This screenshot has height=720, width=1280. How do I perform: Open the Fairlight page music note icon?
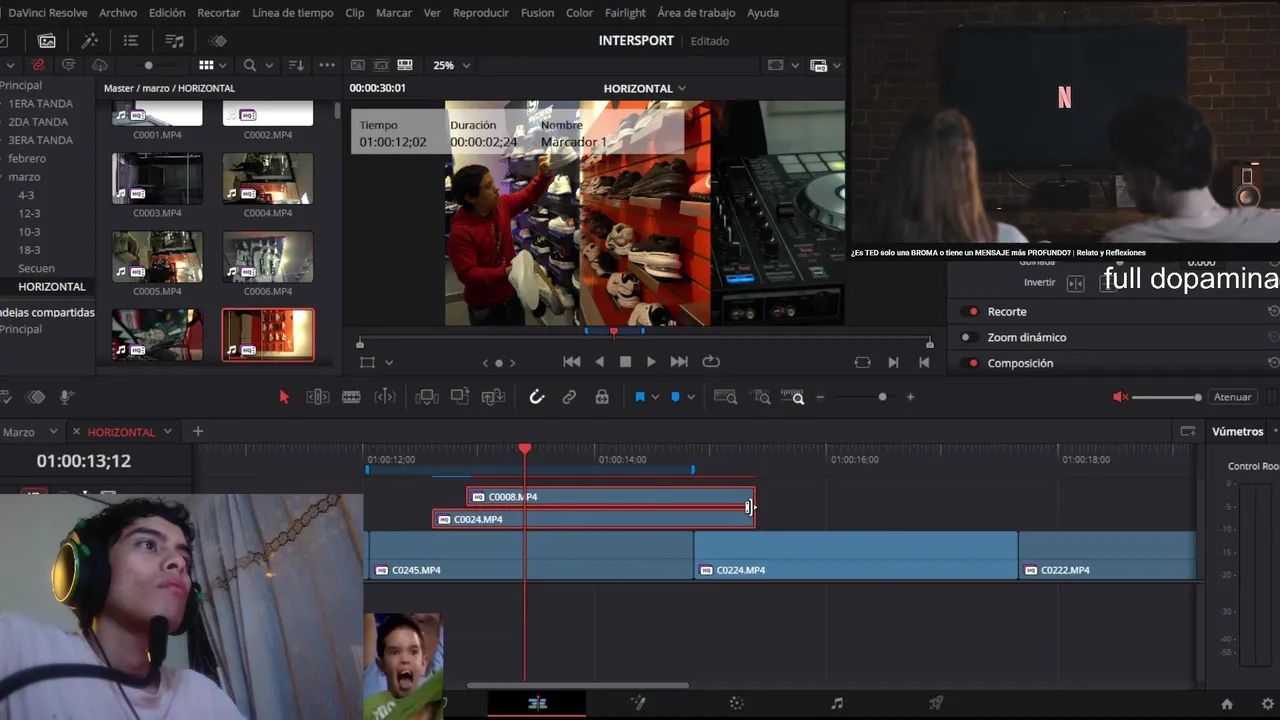837,703
